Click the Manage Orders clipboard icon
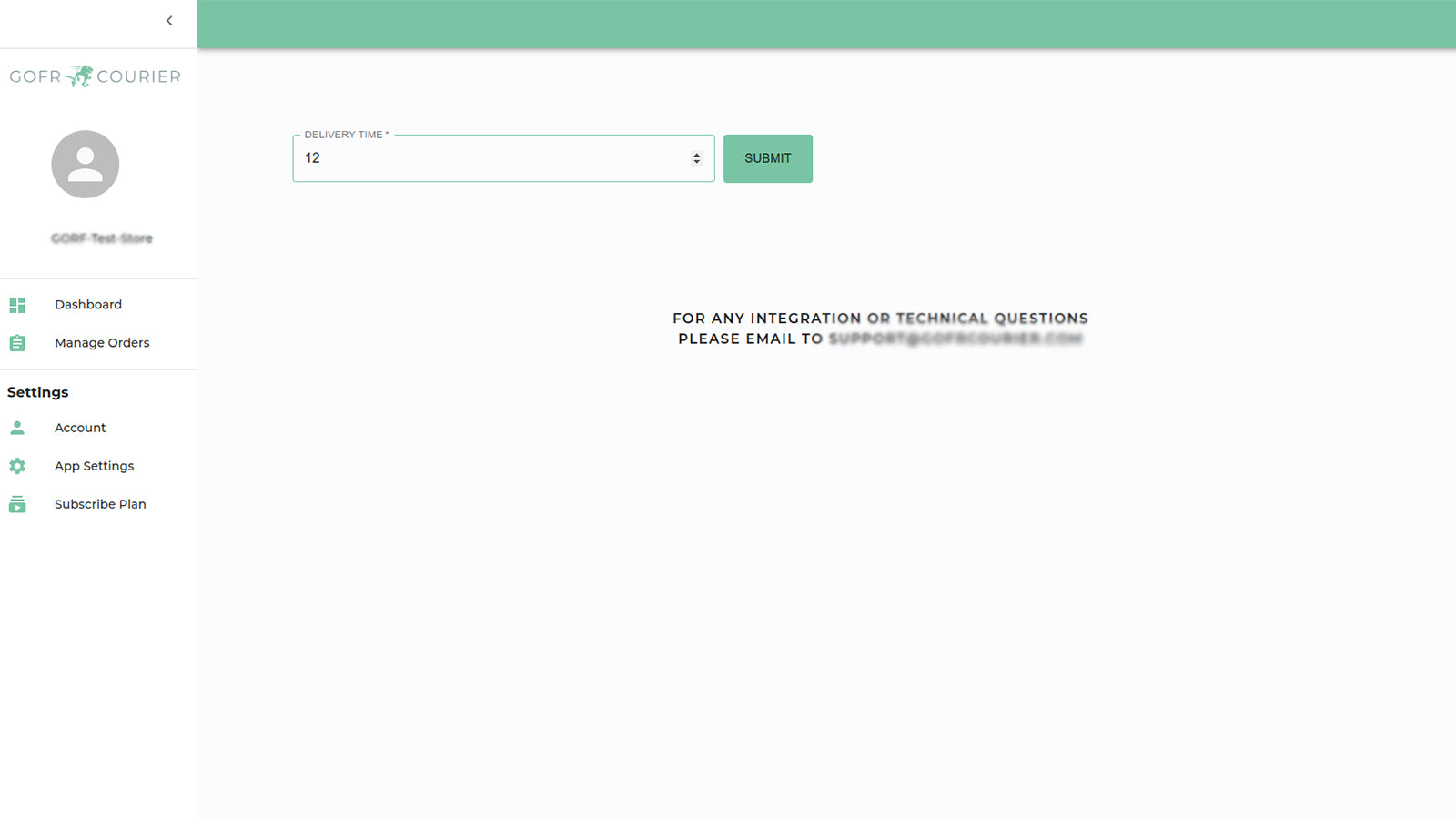Screen dimensions: 1456x819 [17, 343]
